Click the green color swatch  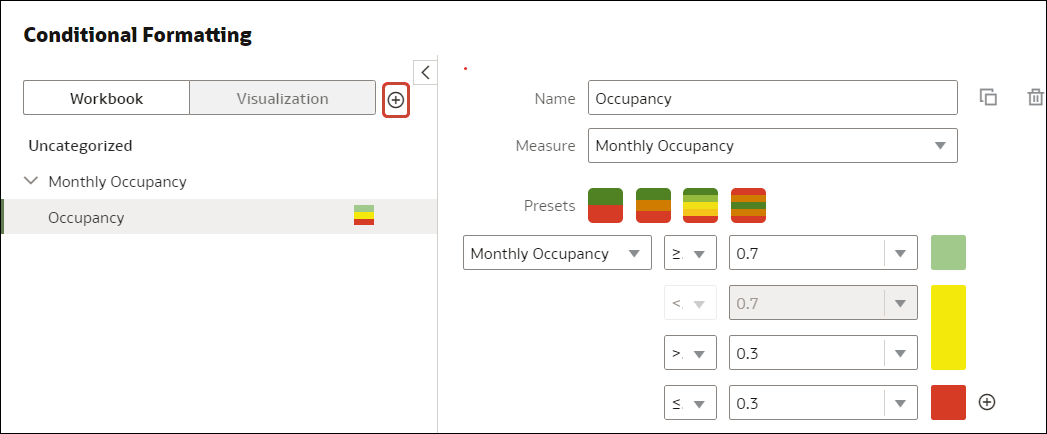(948, 254)
